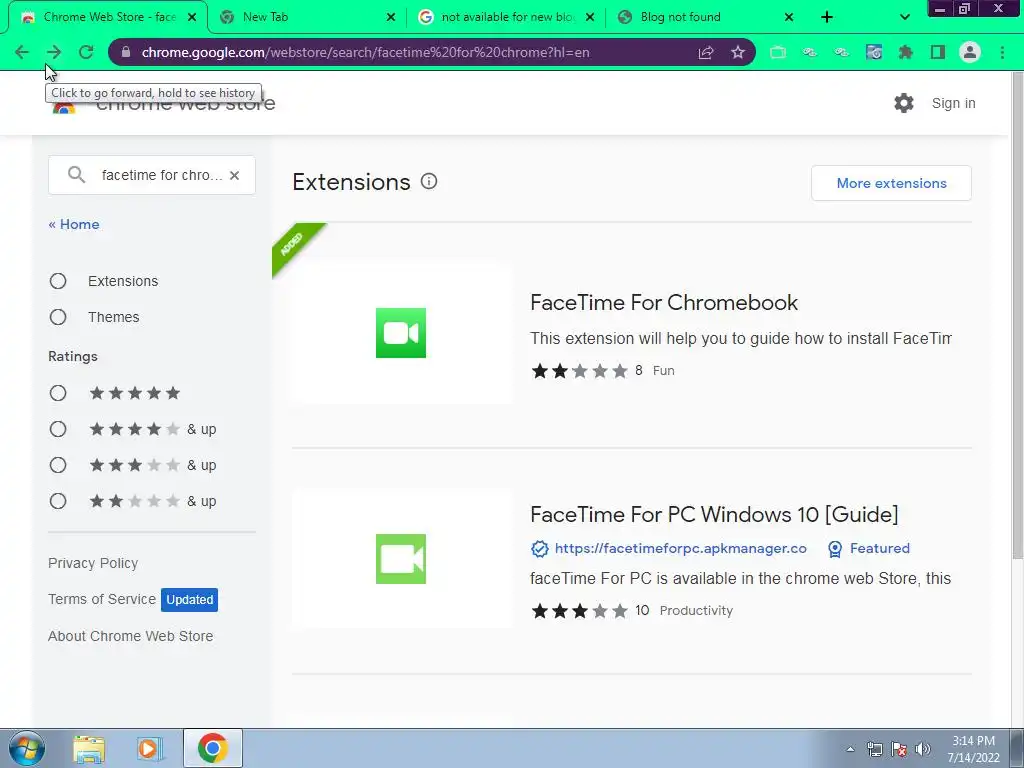This screenshot has height=768, width=1024.
Task: Open the Privacy Policy link
Action: tap(93, 563)
